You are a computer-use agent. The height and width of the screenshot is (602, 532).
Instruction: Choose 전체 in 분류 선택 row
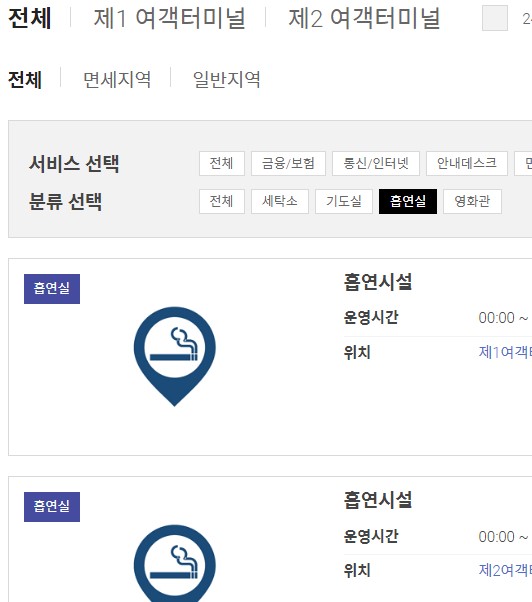click(x=221, y=201)
